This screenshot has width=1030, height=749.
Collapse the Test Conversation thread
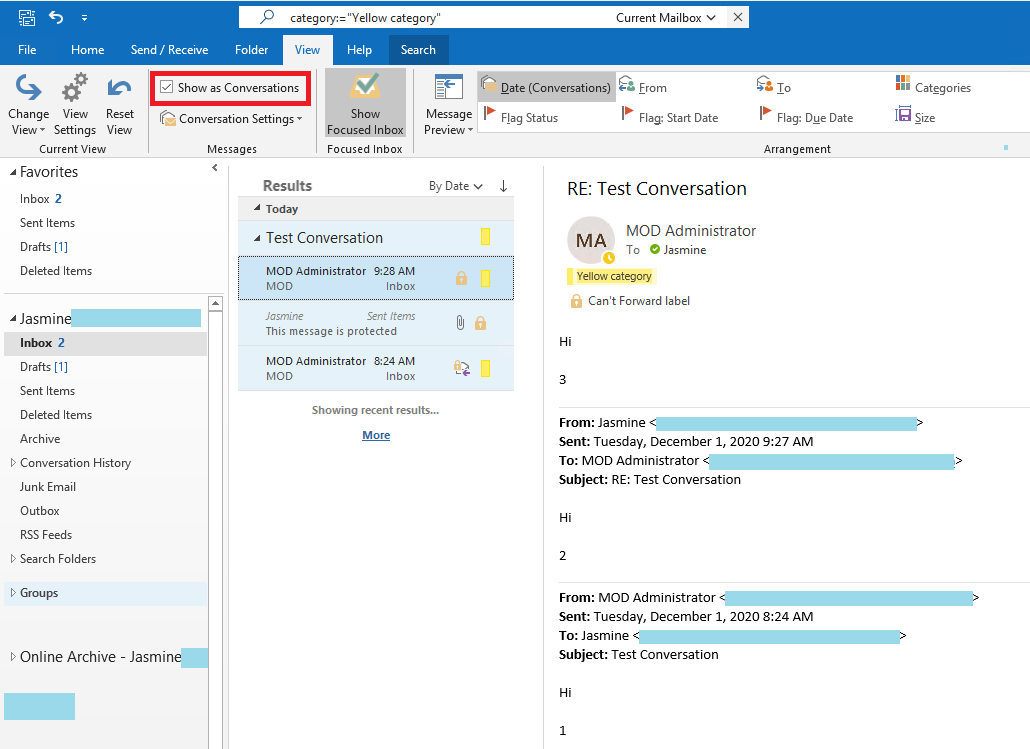pos(258,238)
